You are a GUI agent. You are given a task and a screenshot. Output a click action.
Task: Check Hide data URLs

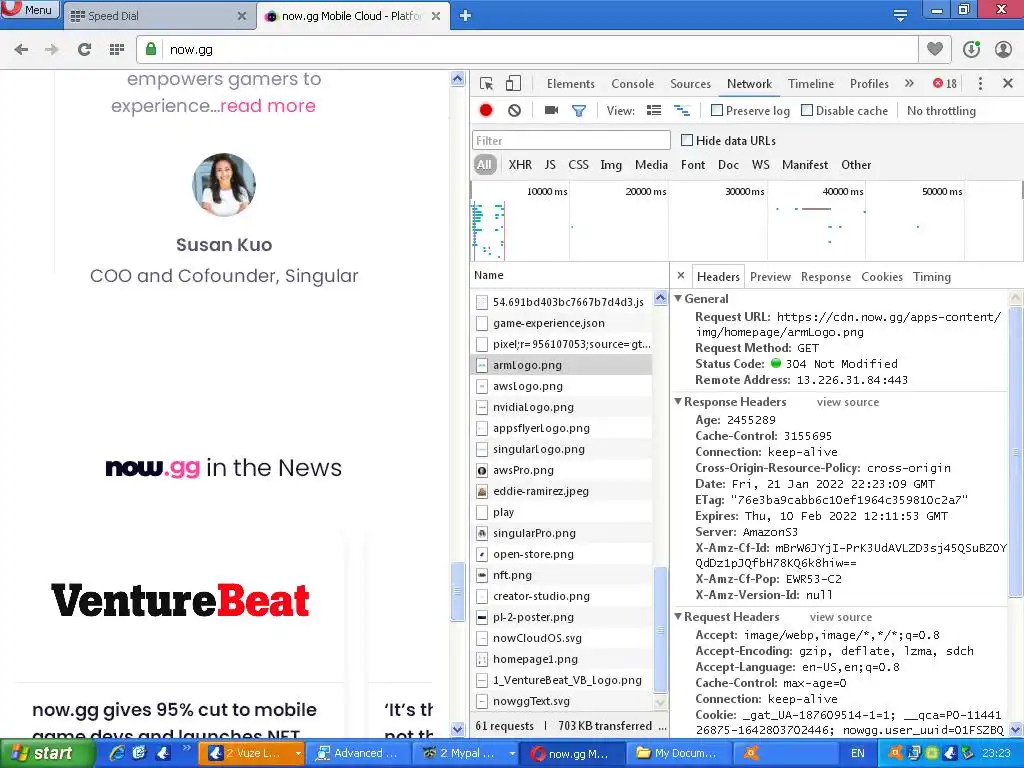click(x=686, y=140)
